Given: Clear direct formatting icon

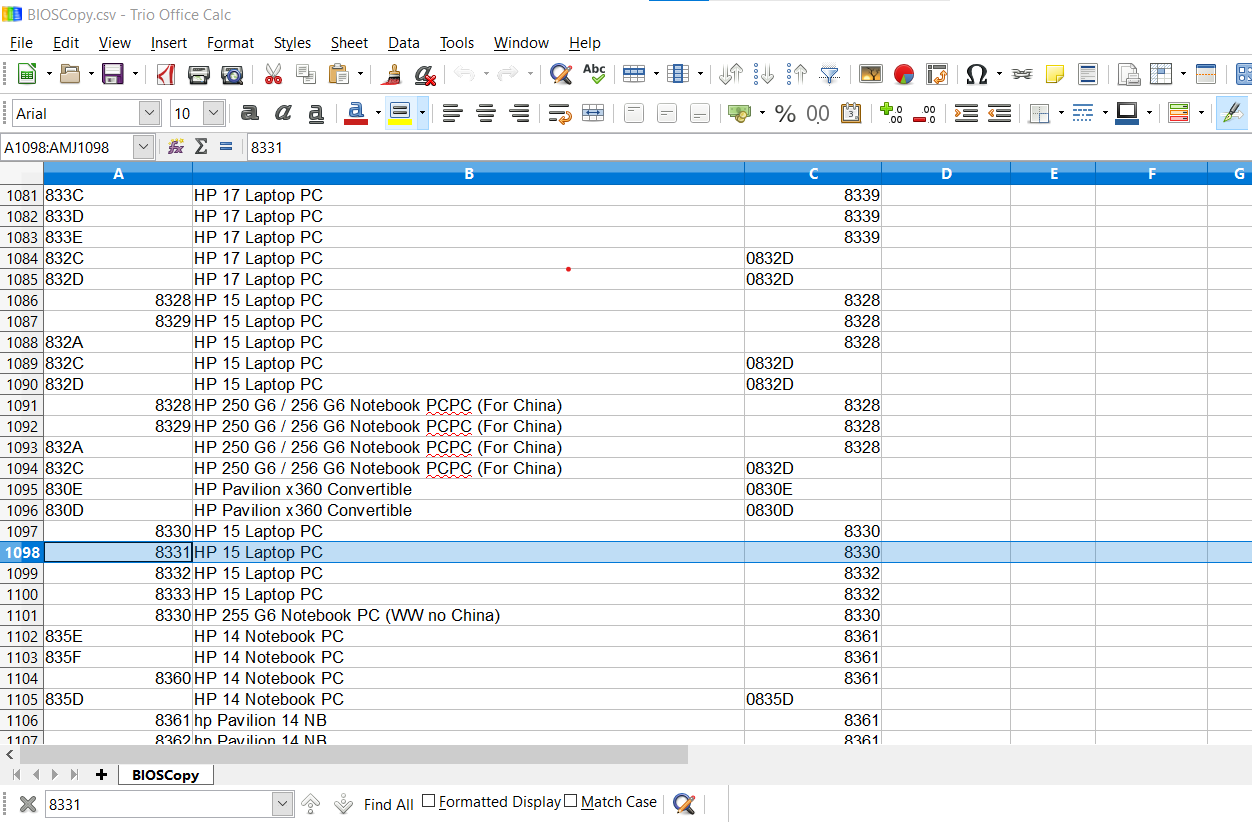Looking at the screenshot, I should click(x=425, y=74).
